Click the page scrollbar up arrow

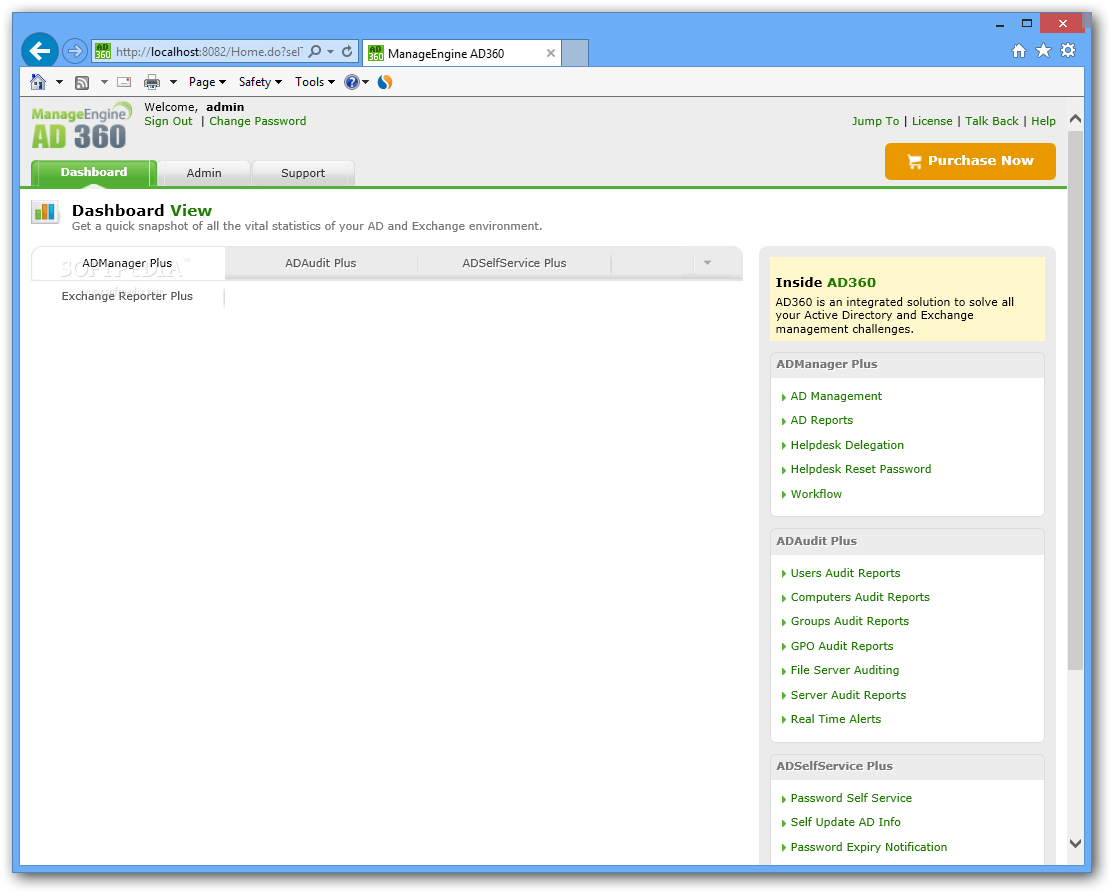[1075, 118]
